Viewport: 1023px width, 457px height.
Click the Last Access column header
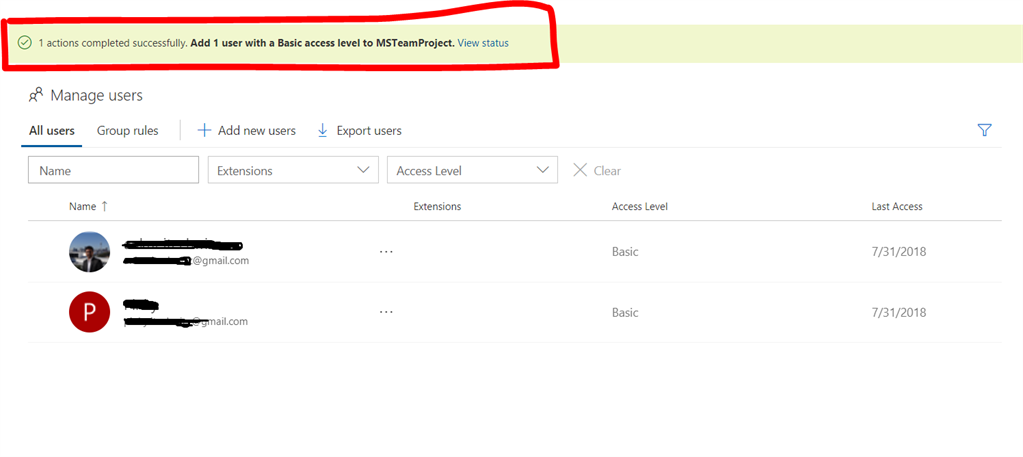897,206
